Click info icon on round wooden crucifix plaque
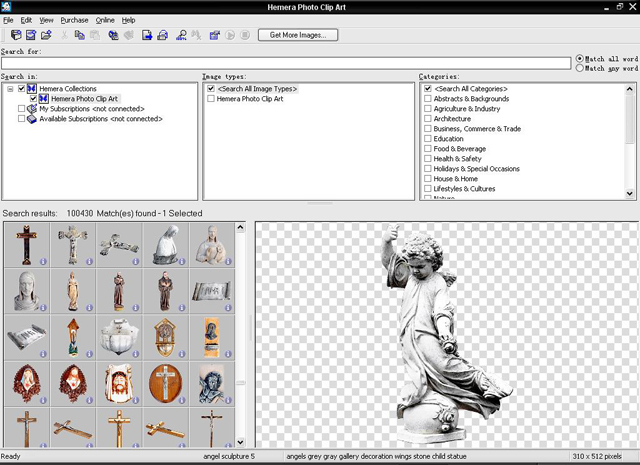This screenshot has height=465, width=640. (182, 400)
